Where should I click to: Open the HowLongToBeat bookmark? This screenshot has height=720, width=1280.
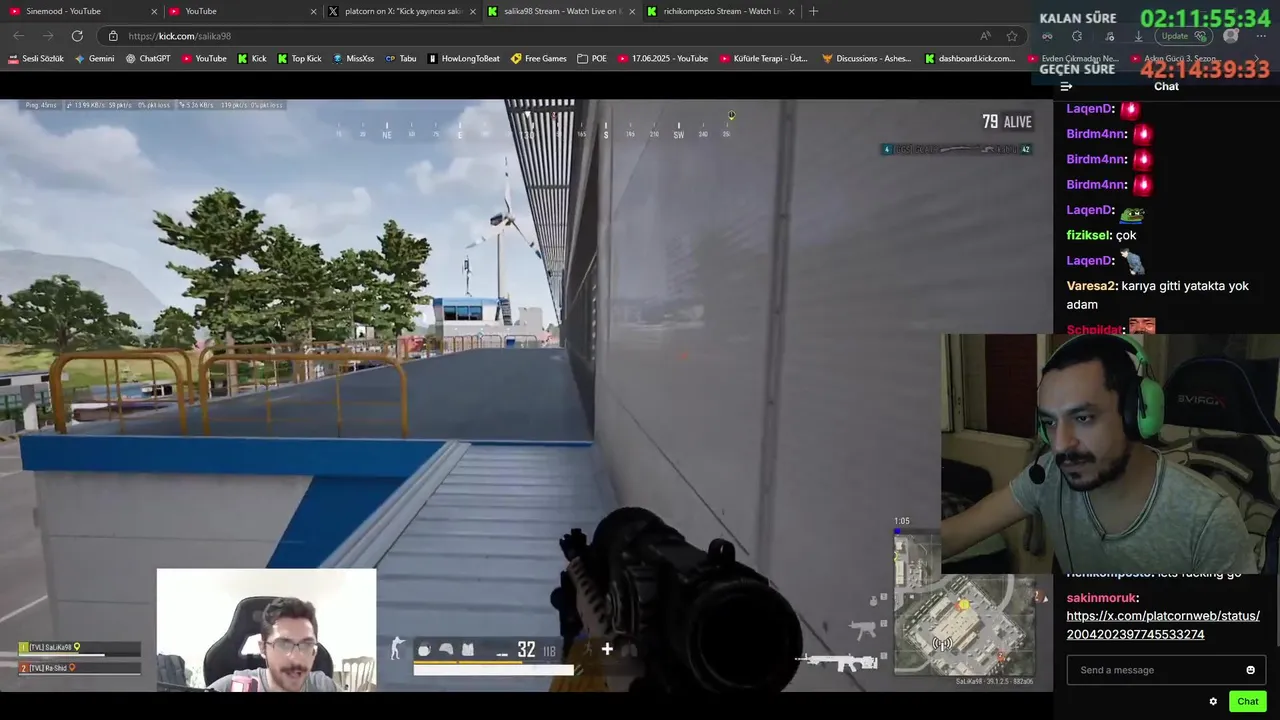coord(464,59)
